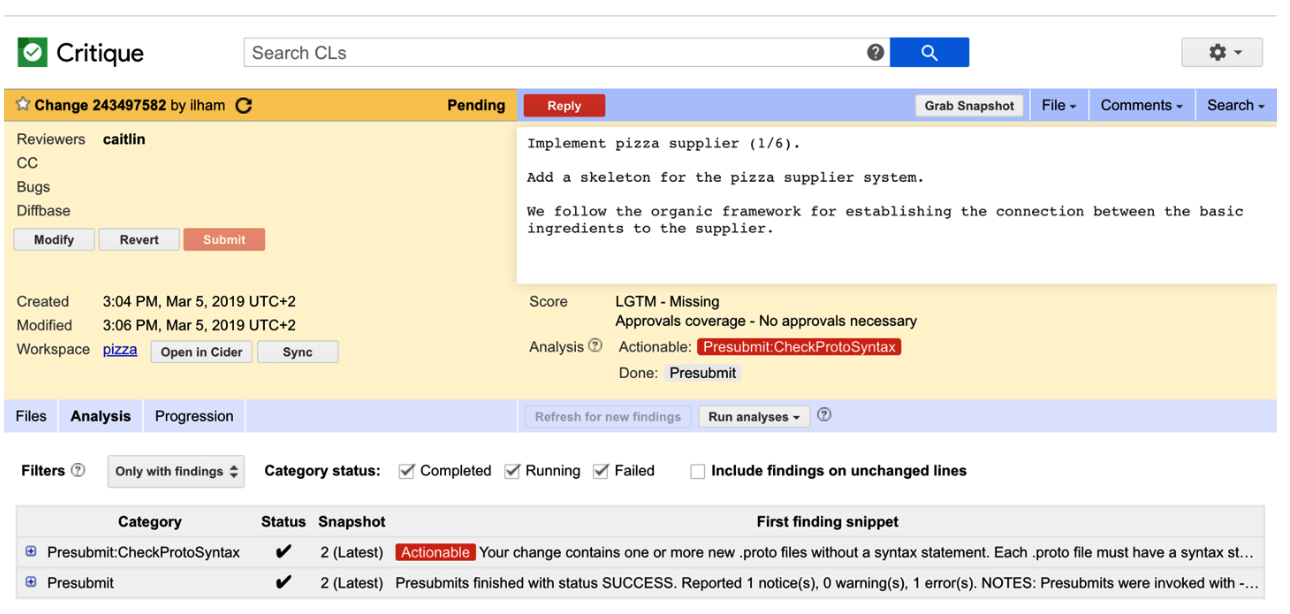Click the Status column header
The height and width of the screenshot is (614, 1290).
(283, 521)
